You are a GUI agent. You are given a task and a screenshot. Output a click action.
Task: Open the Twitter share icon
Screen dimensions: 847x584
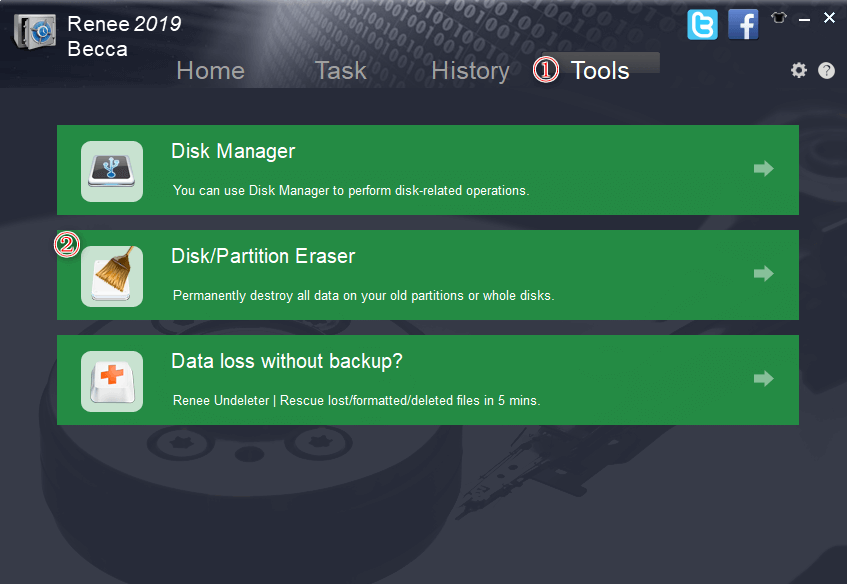pos(703,24)
